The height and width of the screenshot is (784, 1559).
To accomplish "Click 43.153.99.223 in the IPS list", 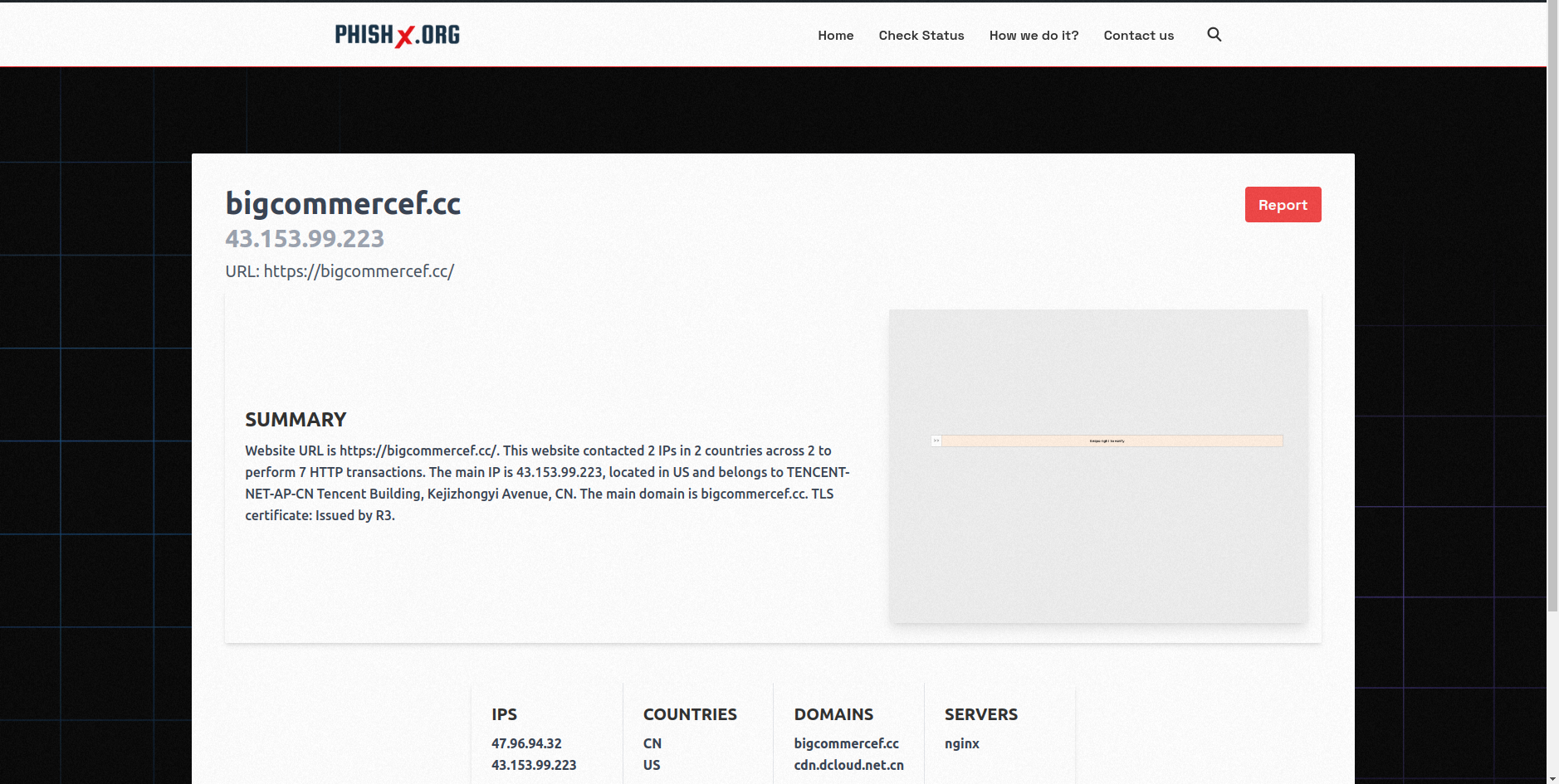I will point(534,765).
